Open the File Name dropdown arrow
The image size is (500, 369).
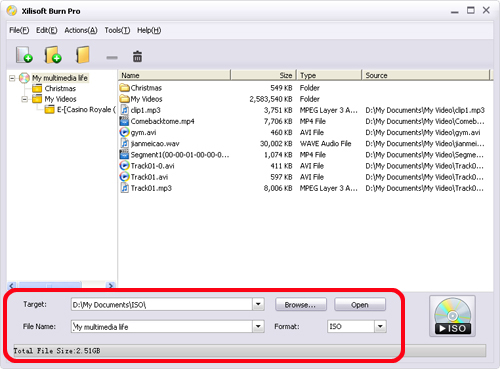coord(258,326)
